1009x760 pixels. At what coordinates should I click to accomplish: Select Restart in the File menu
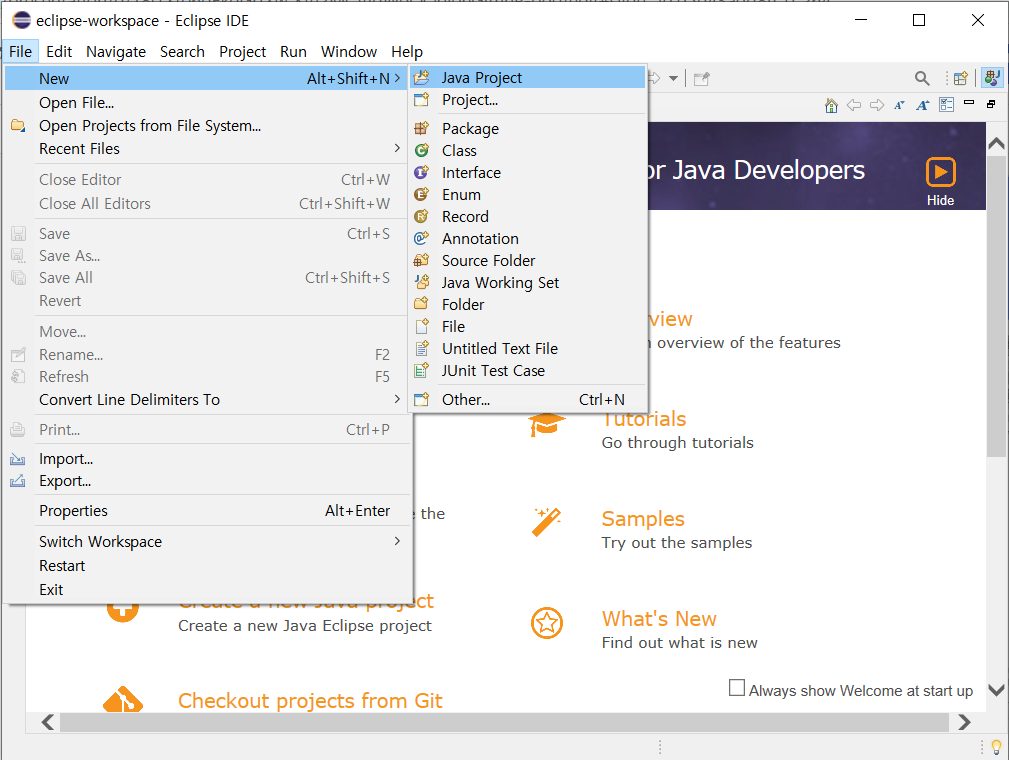(206, 566)
